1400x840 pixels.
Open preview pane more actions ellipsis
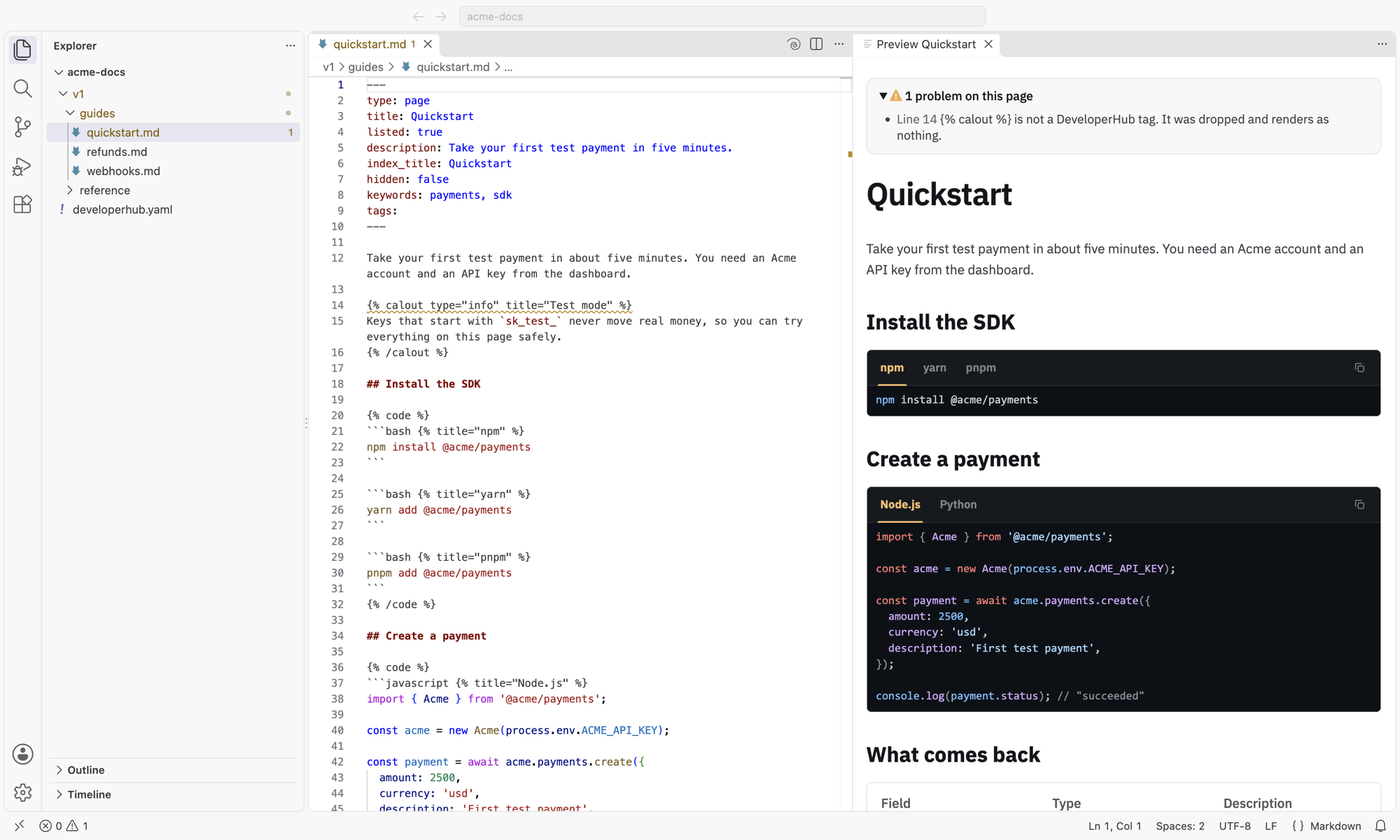point(1382,44)
